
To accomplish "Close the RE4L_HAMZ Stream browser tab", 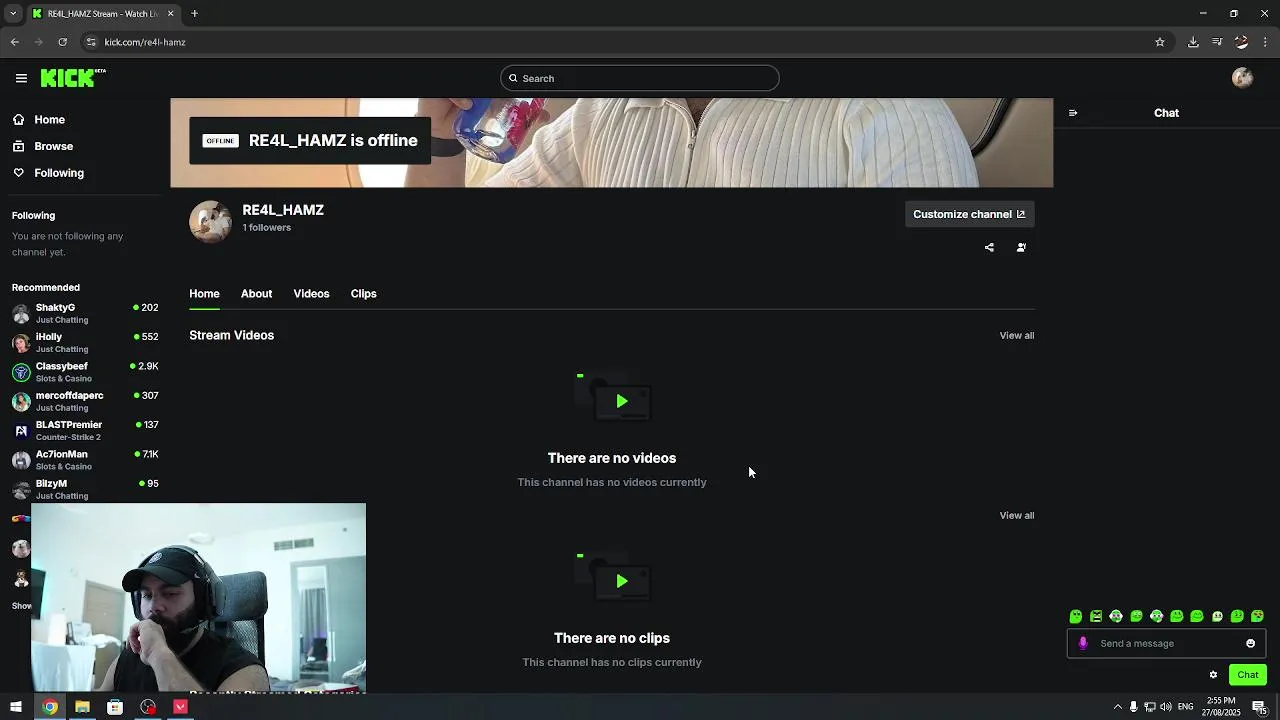I will (x=170, y=13).
